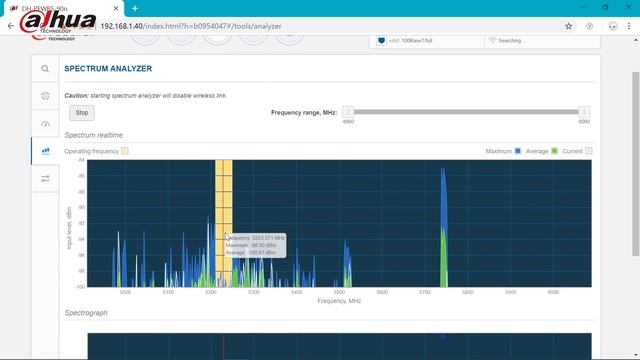Open the browser profile avatar
Viewport: 640px width, 360px height.
(613, 26)
